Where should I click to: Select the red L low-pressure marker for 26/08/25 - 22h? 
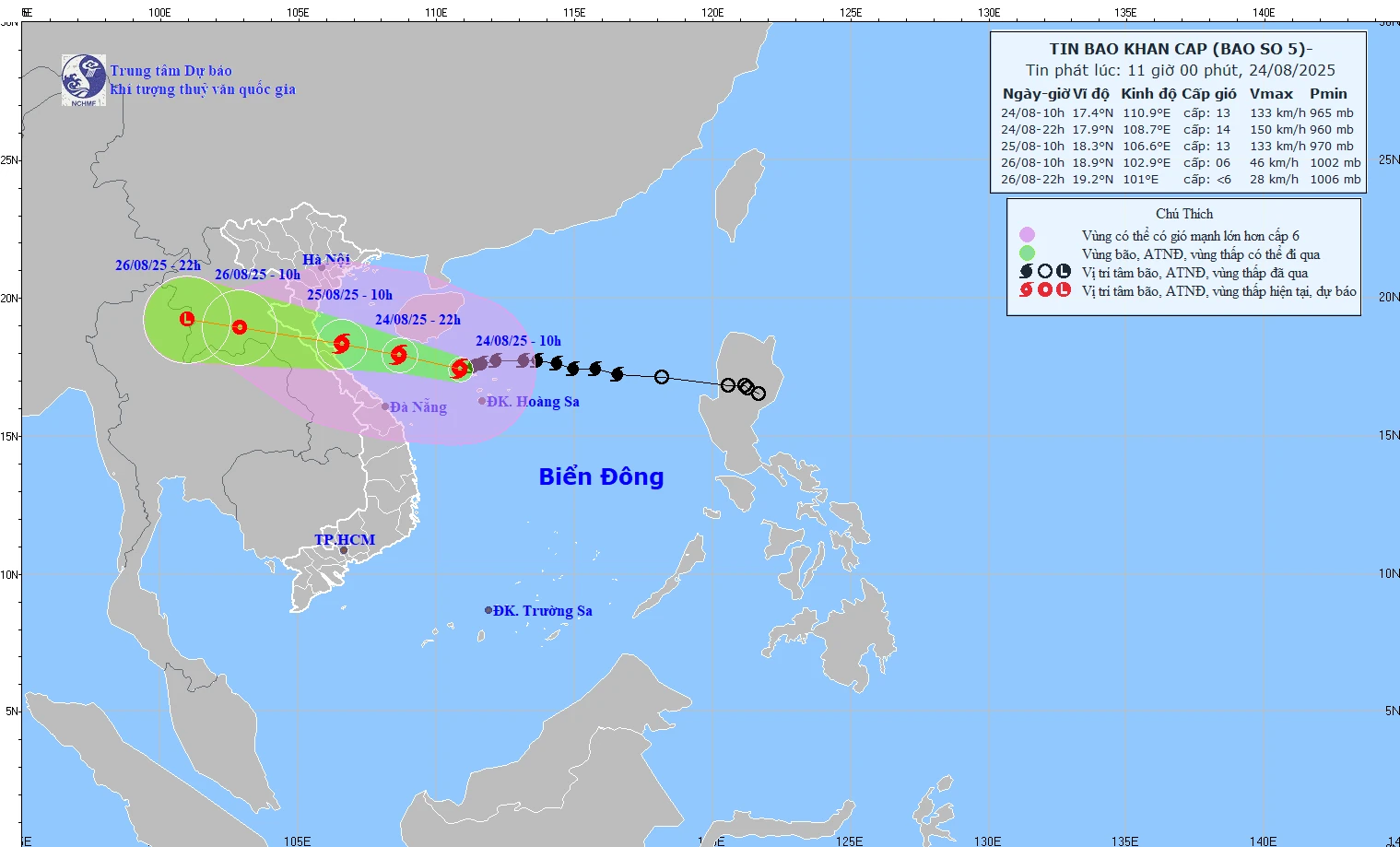(187, 319)
